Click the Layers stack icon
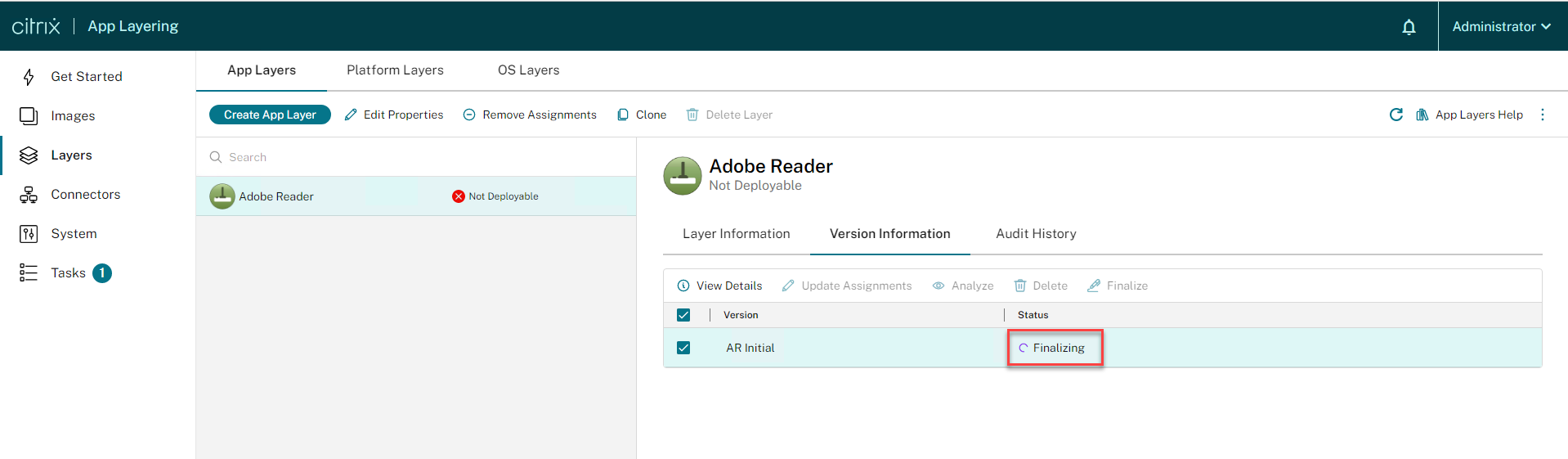1568x459 pixels. [x=29, y=155]
